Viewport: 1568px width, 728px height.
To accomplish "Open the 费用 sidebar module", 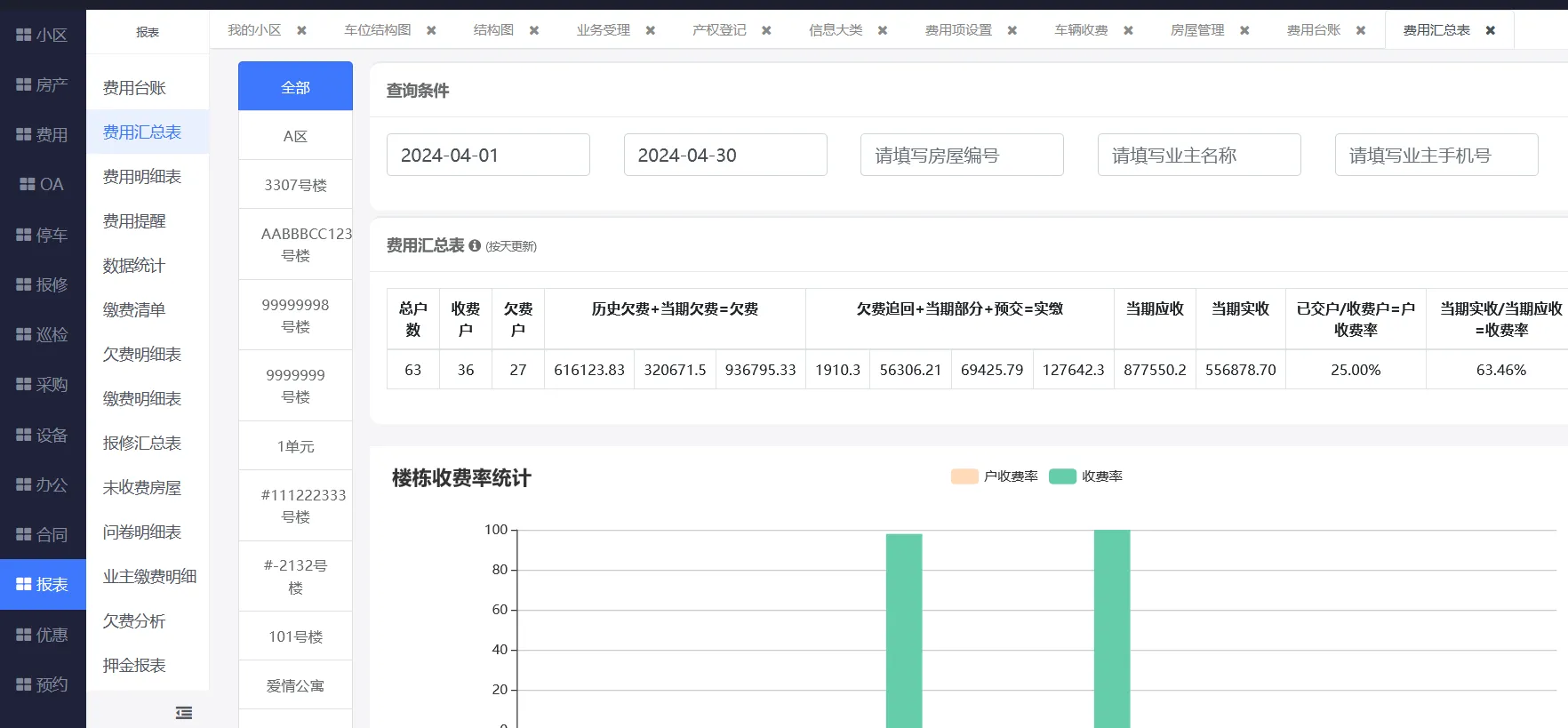I will (x=43, y=134).
